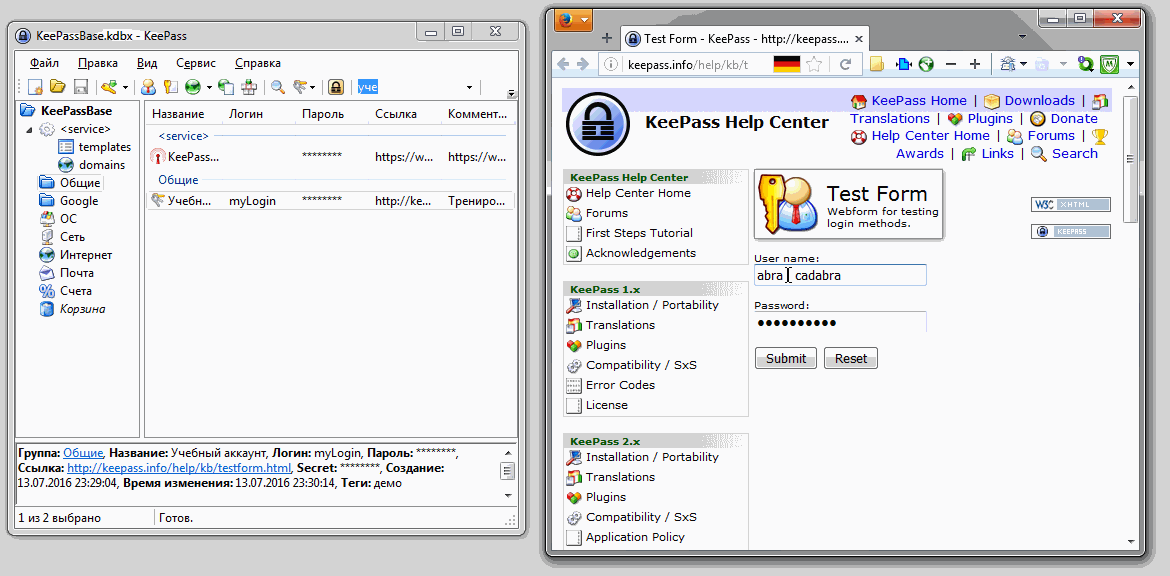This screenshot has height=576, width=1170.
Task: Open KeePass toolbar overflow options arrow
Action: 512,94
